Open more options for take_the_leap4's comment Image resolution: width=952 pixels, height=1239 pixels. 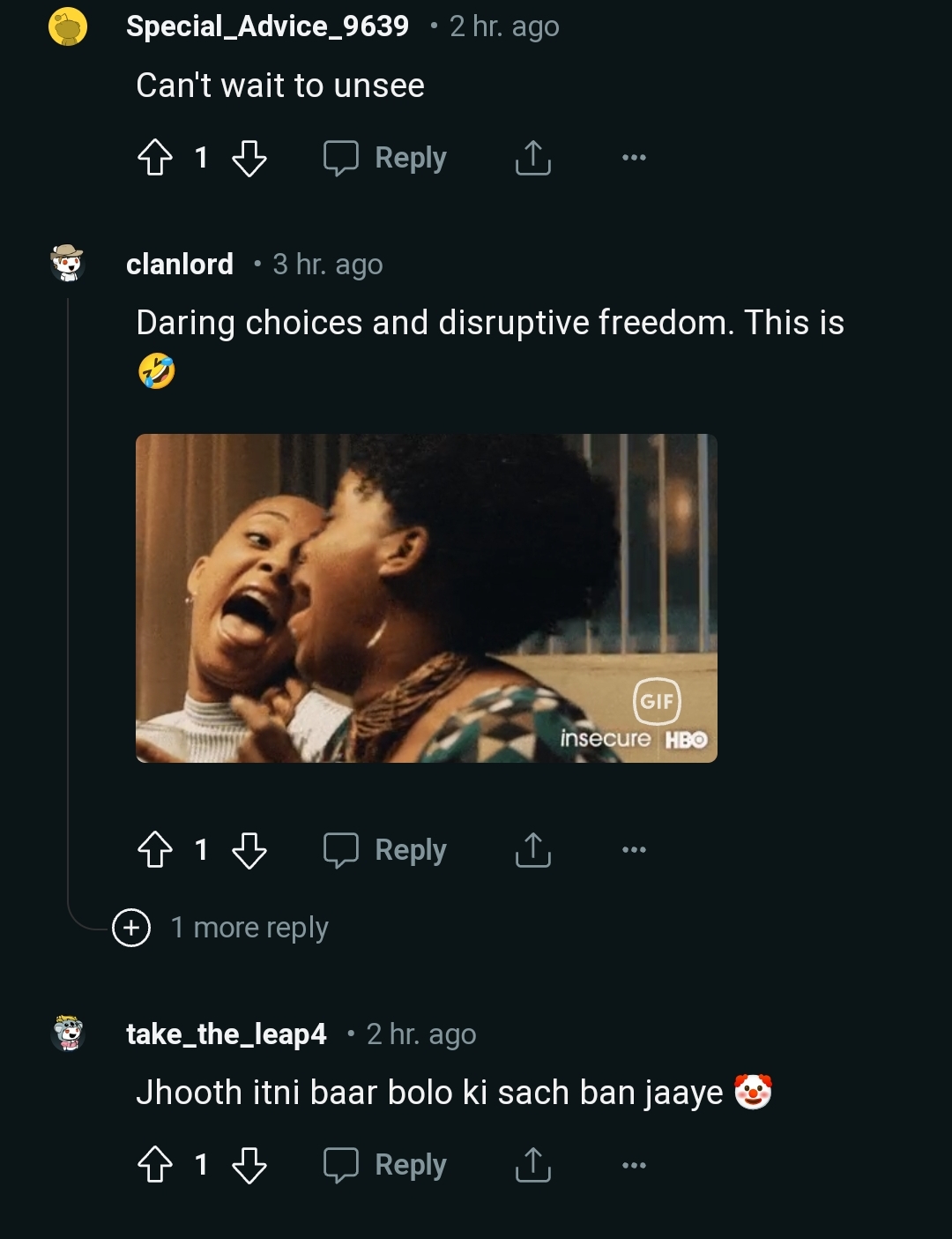tap(634, 1165)
